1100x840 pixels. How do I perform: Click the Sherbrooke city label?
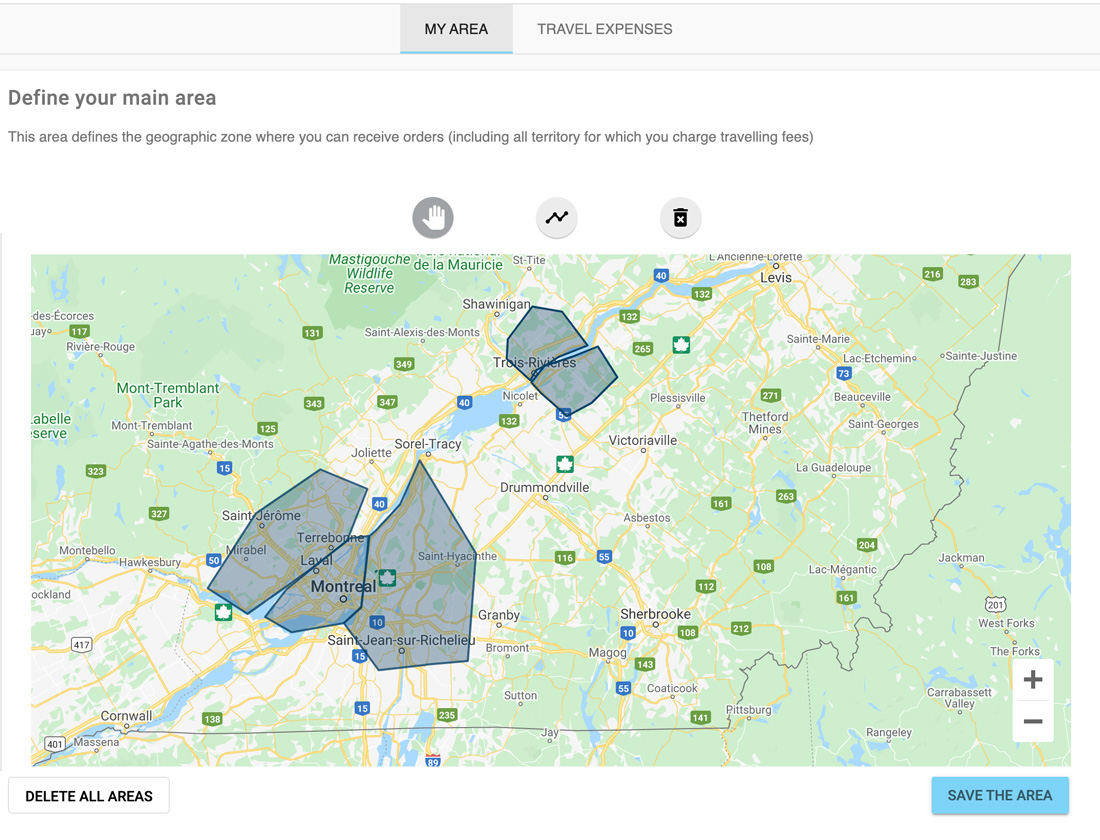pyautogui.click(x=655, y=614)
